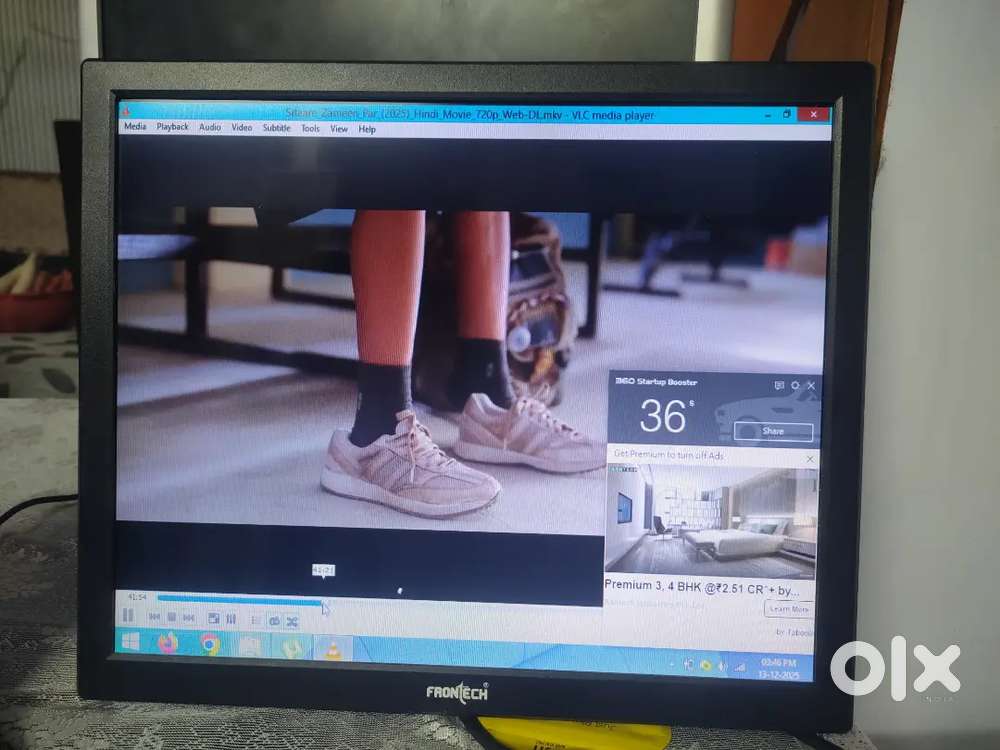Select the Next media icon
1000x750 pixels.
pyautogui.click(x=188, y=617)
